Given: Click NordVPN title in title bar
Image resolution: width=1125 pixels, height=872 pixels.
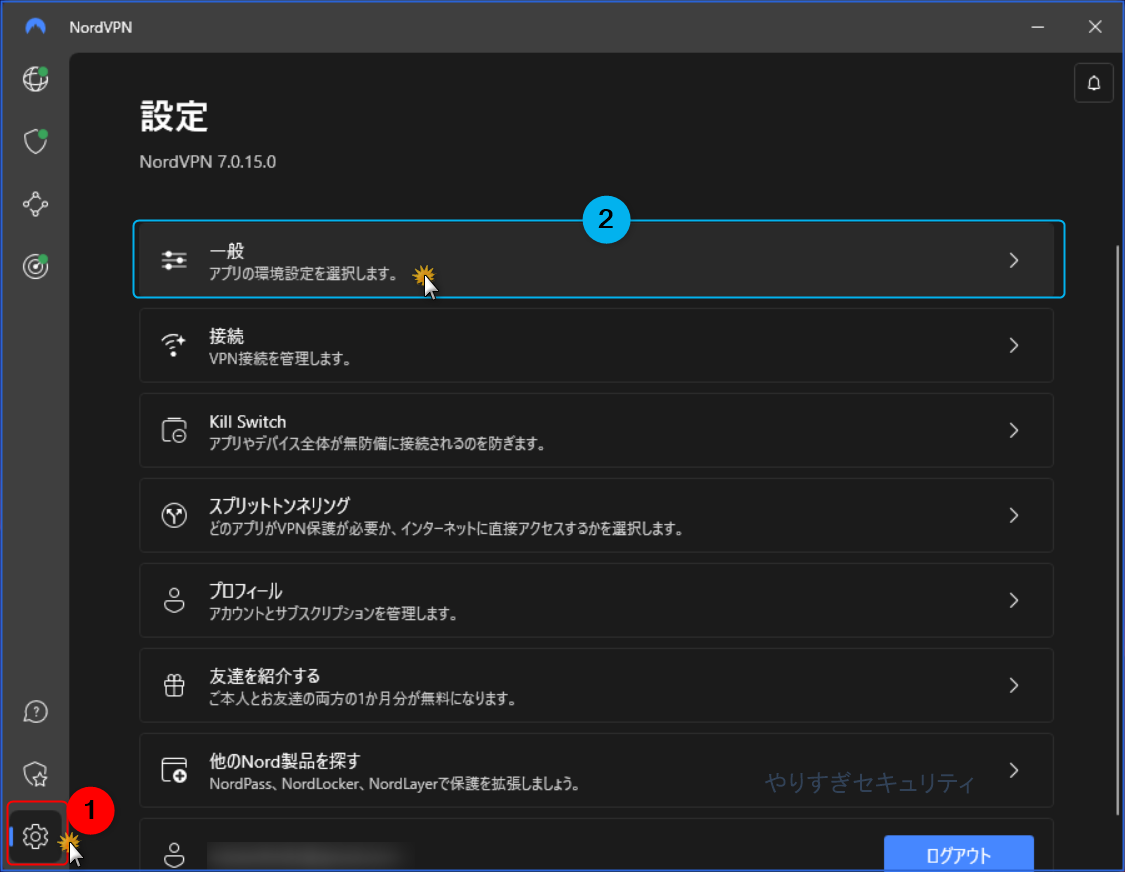Looking at the screenshot, I should pos(100,27).
